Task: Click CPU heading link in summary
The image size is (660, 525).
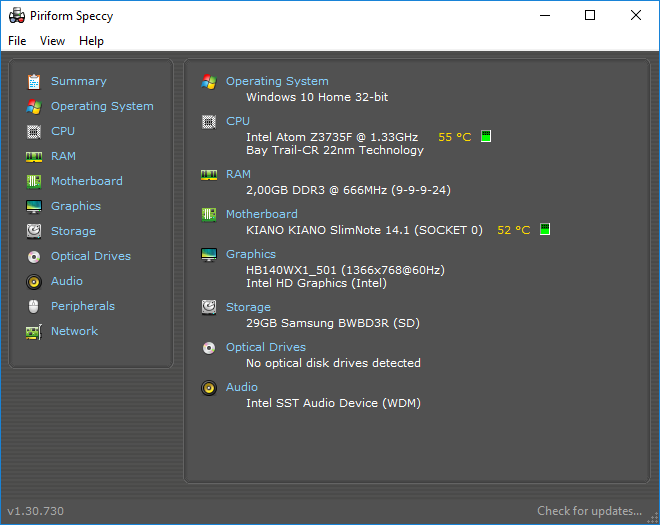Action: coord(238,121)
